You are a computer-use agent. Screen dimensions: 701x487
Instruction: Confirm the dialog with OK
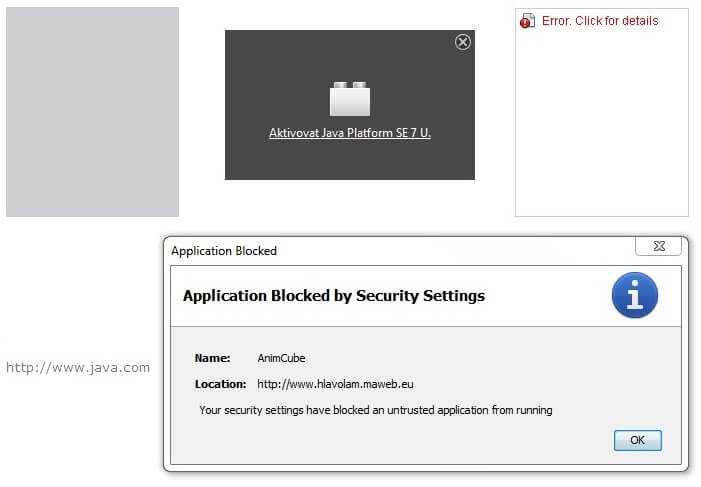(638, 440)
